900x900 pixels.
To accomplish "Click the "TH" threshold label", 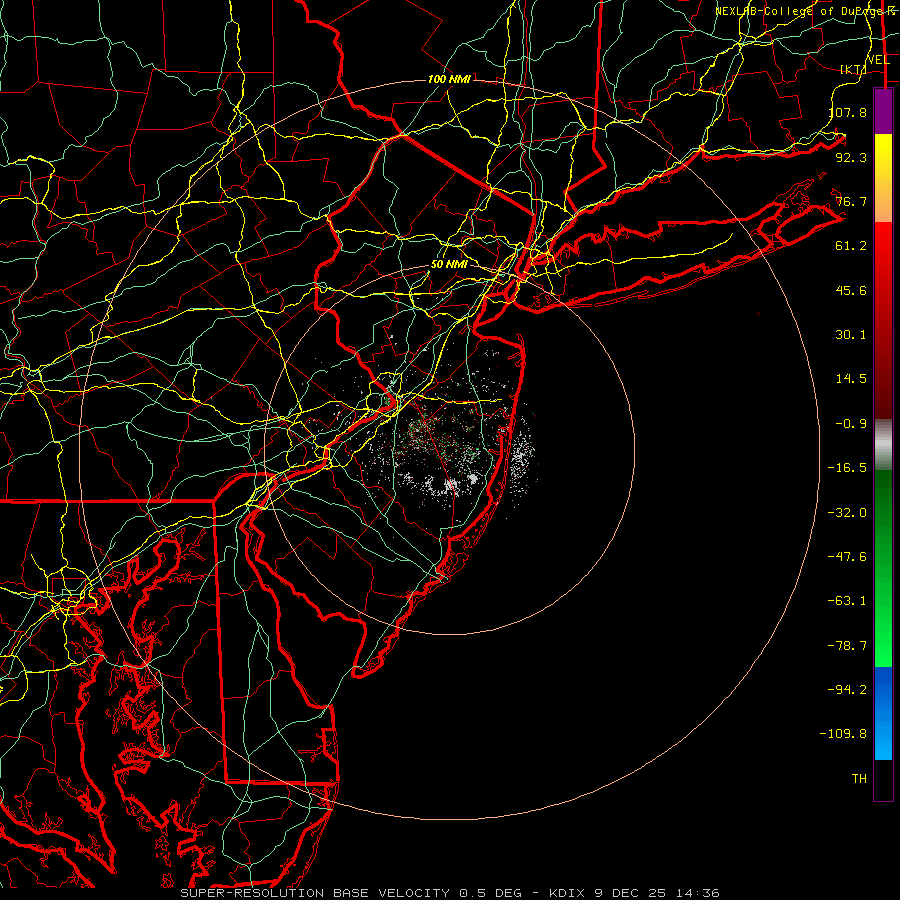I will 859,779.
